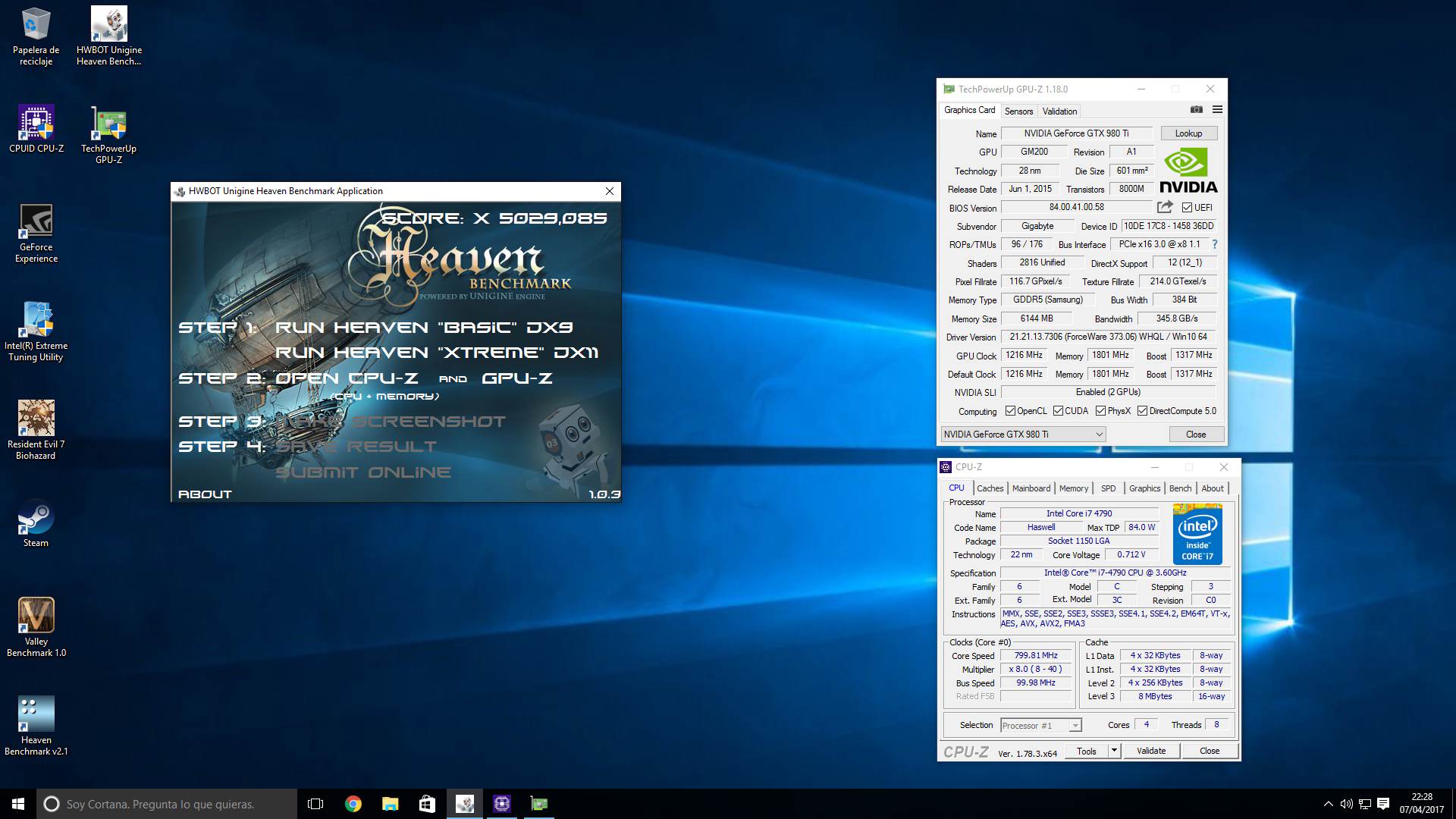Open the Caches tab in CPU-Z
This screenshot has height=819, width=1456.
pos(990,488)
